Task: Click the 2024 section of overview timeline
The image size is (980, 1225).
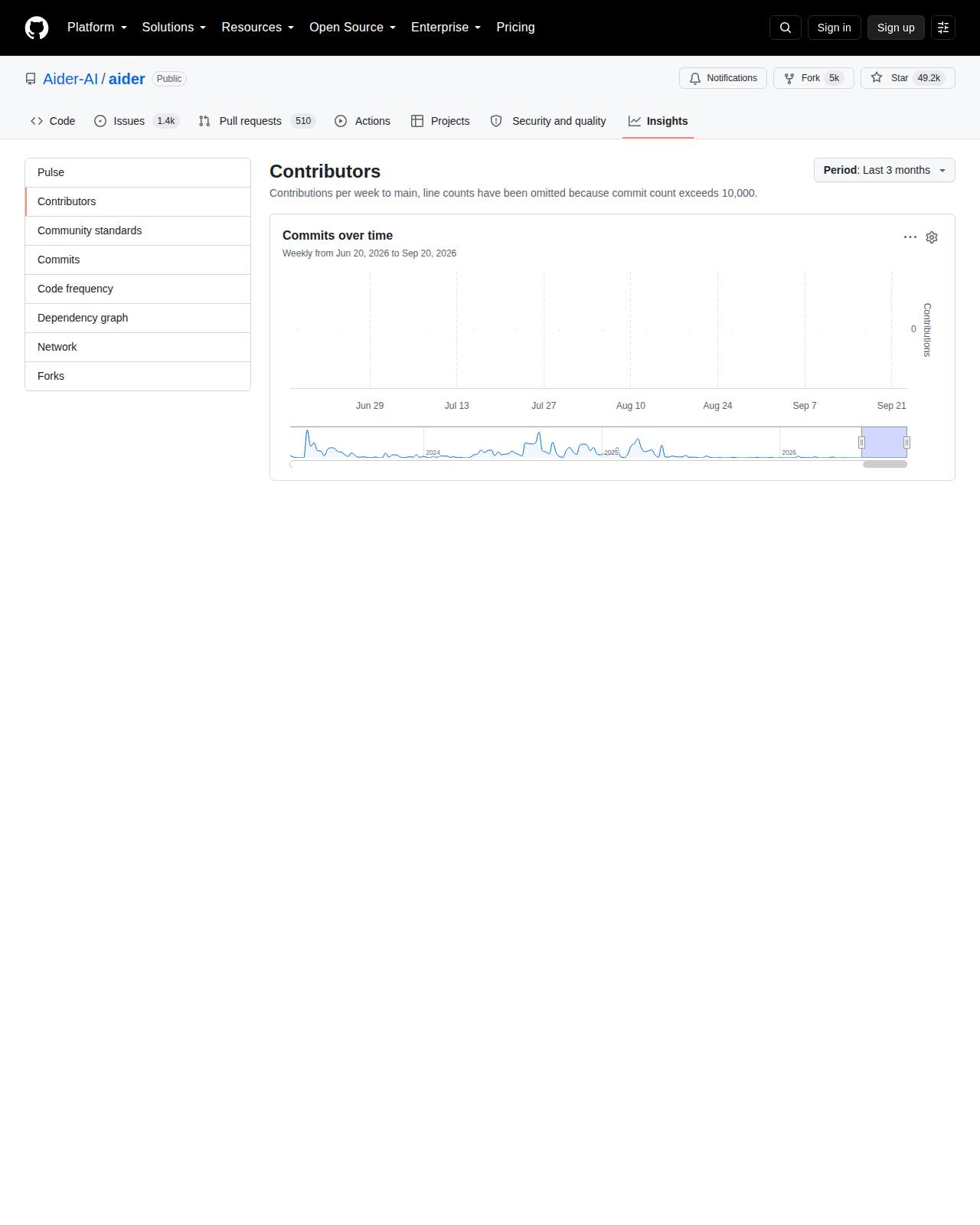Action: pyautogui.click(x=513, y=443)
